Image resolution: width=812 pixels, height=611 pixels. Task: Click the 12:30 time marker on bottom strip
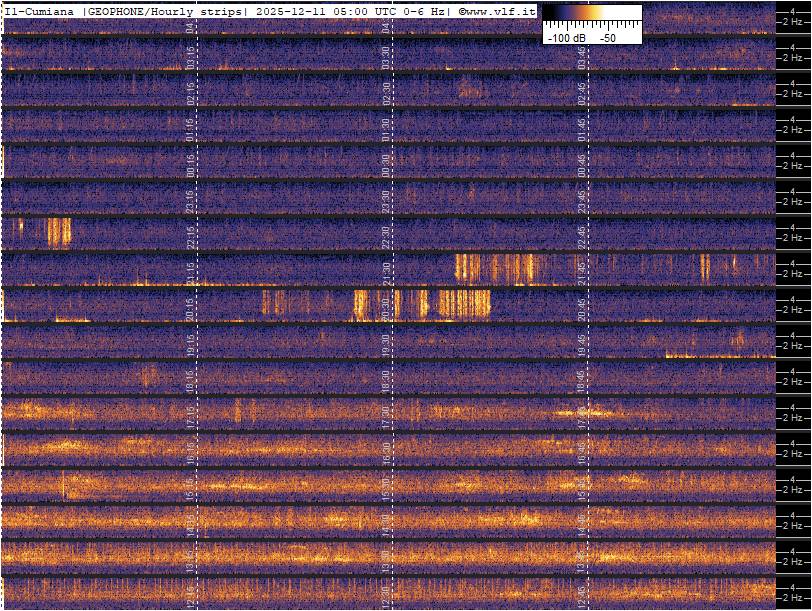click(386, 593)
